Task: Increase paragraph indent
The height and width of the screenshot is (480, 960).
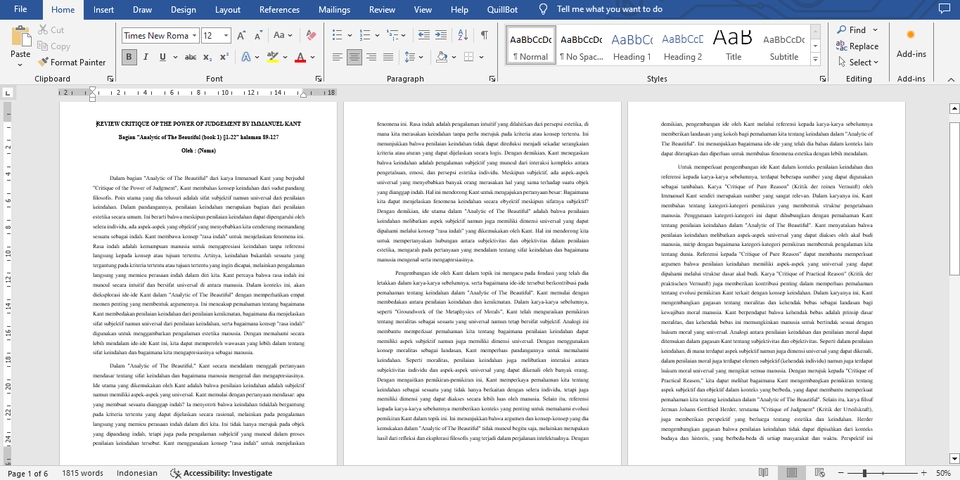Action: point(441,35)
